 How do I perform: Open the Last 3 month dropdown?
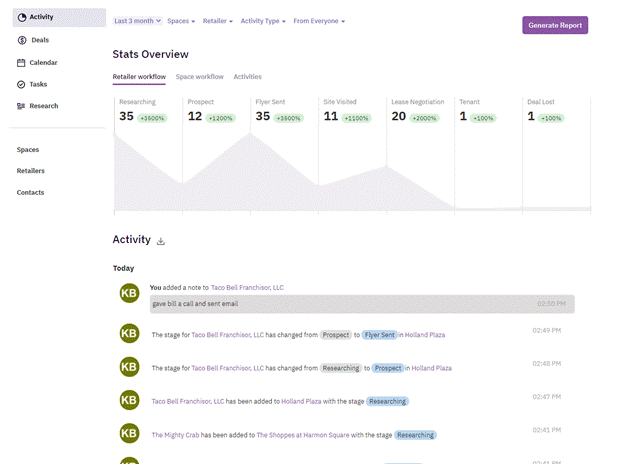138,21
